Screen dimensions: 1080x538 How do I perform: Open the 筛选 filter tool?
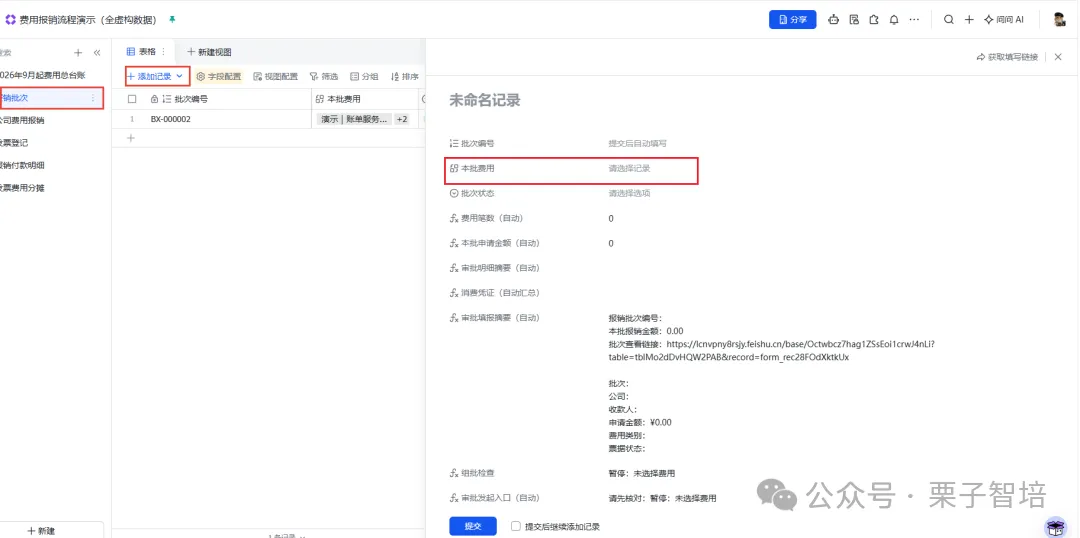click(324, 76)
